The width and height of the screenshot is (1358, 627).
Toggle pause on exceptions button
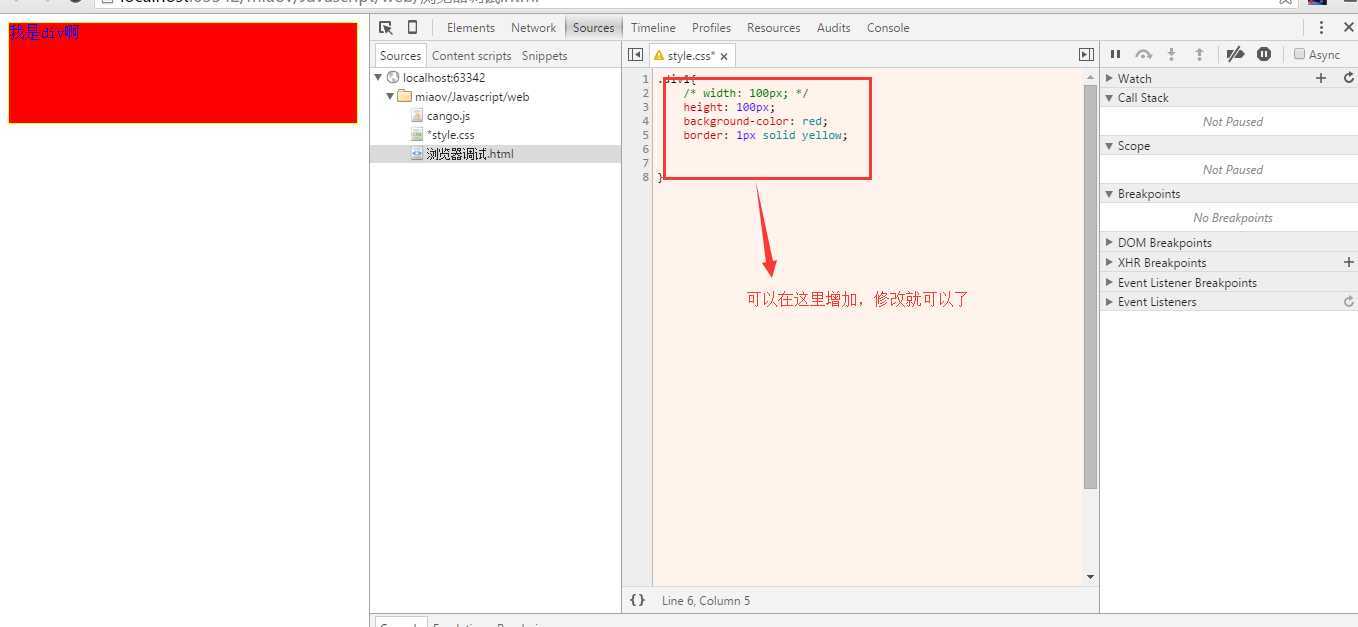click(1264, 54)
